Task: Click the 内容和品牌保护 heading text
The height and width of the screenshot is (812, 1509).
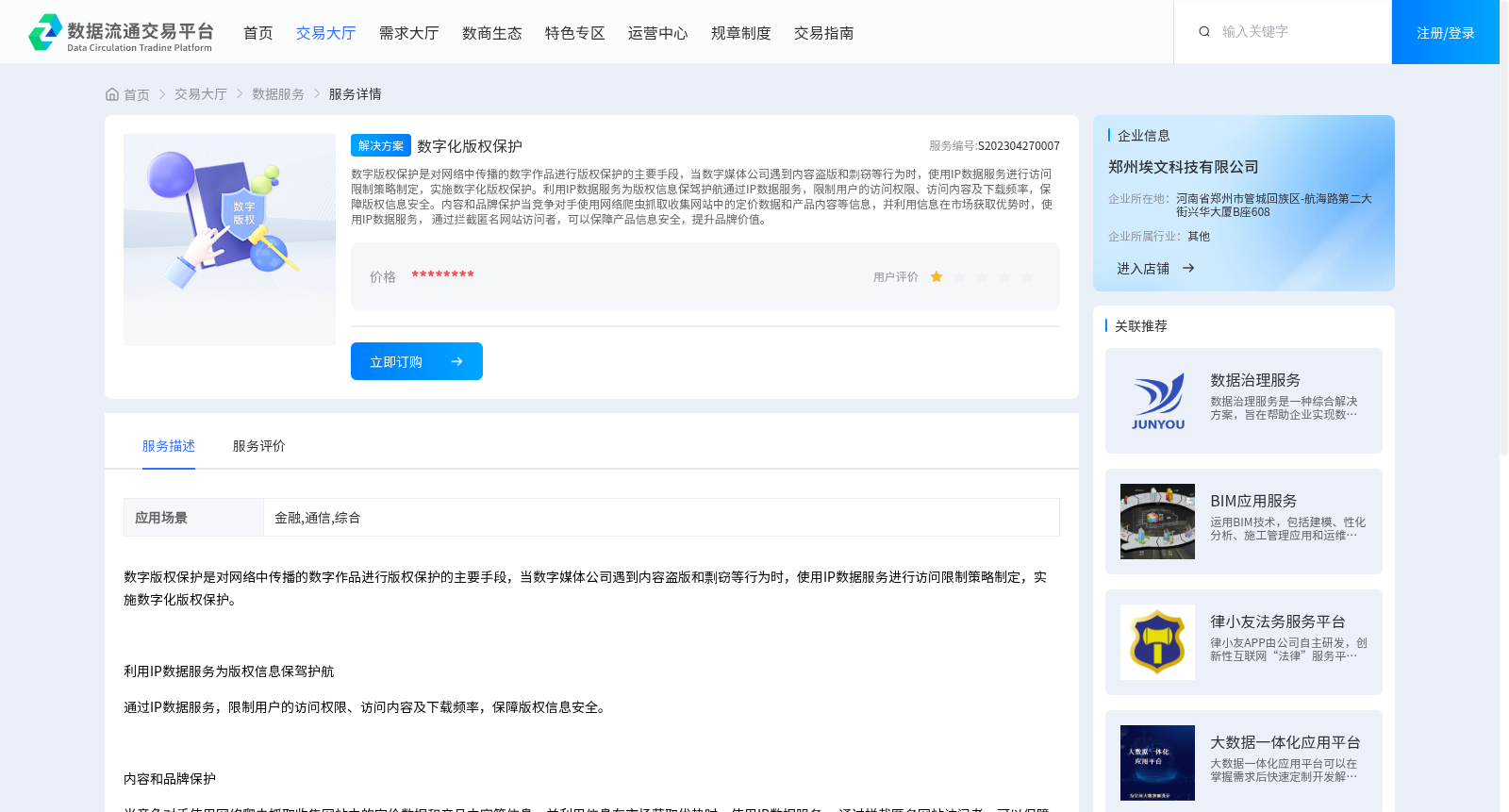Action: pos(170,779)
